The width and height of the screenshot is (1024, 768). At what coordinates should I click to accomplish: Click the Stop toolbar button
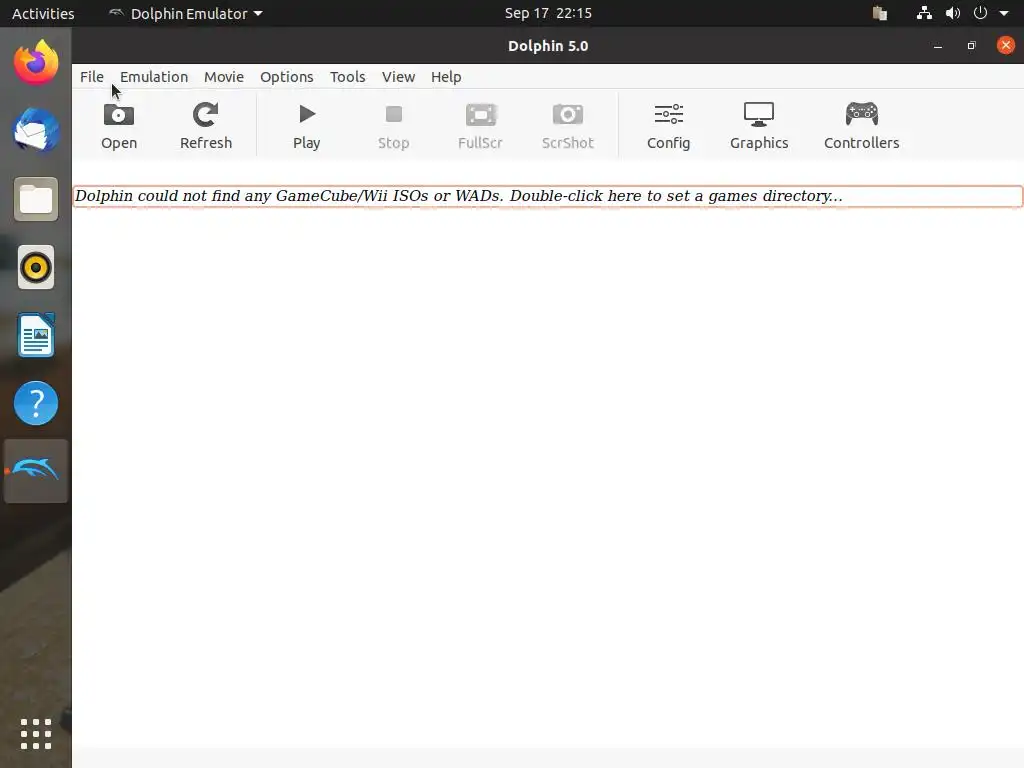click(393, 125)
